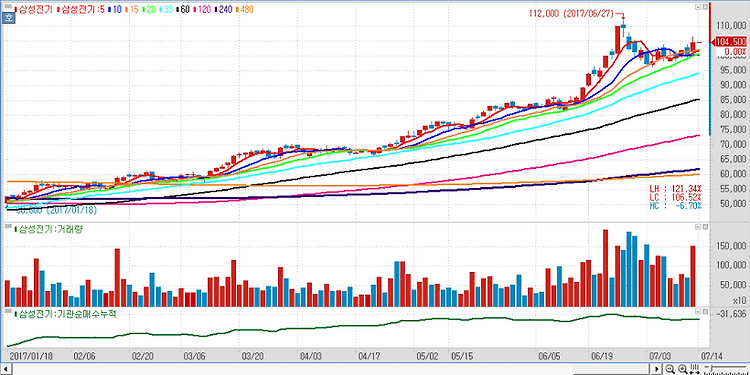
Task: Click the zoom out magnifier icon
Action: tap(670, 369)
